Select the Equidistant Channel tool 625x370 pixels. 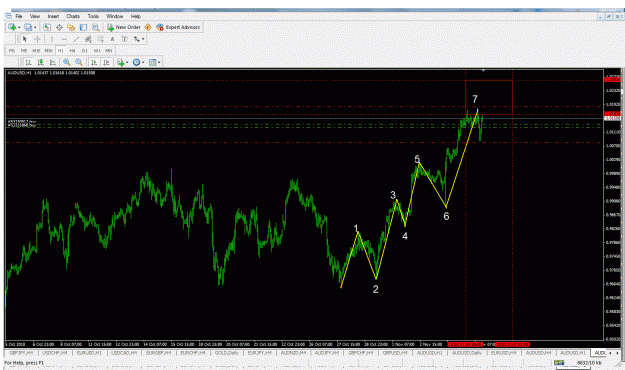point(88,39)
